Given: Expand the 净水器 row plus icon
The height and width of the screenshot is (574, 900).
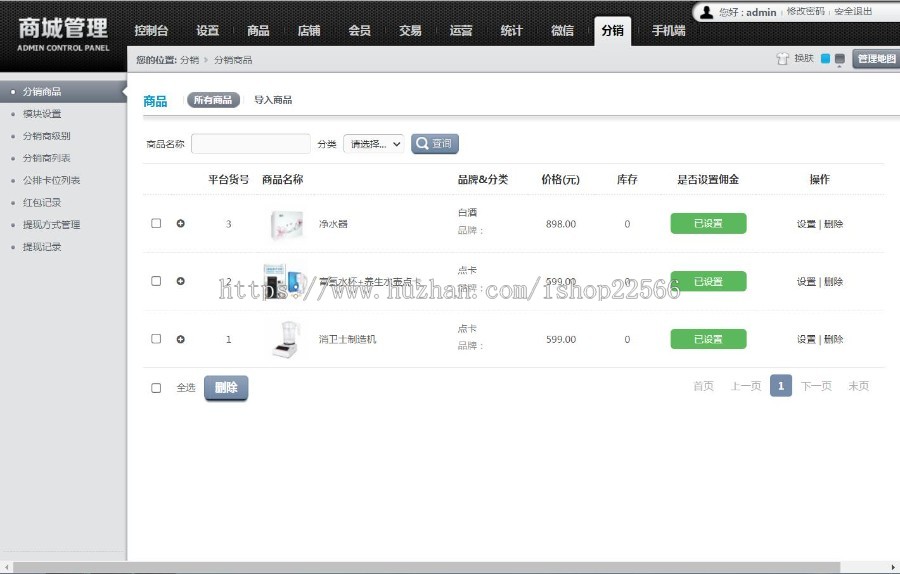Looking at the screenshot, I should click(181, 224).
